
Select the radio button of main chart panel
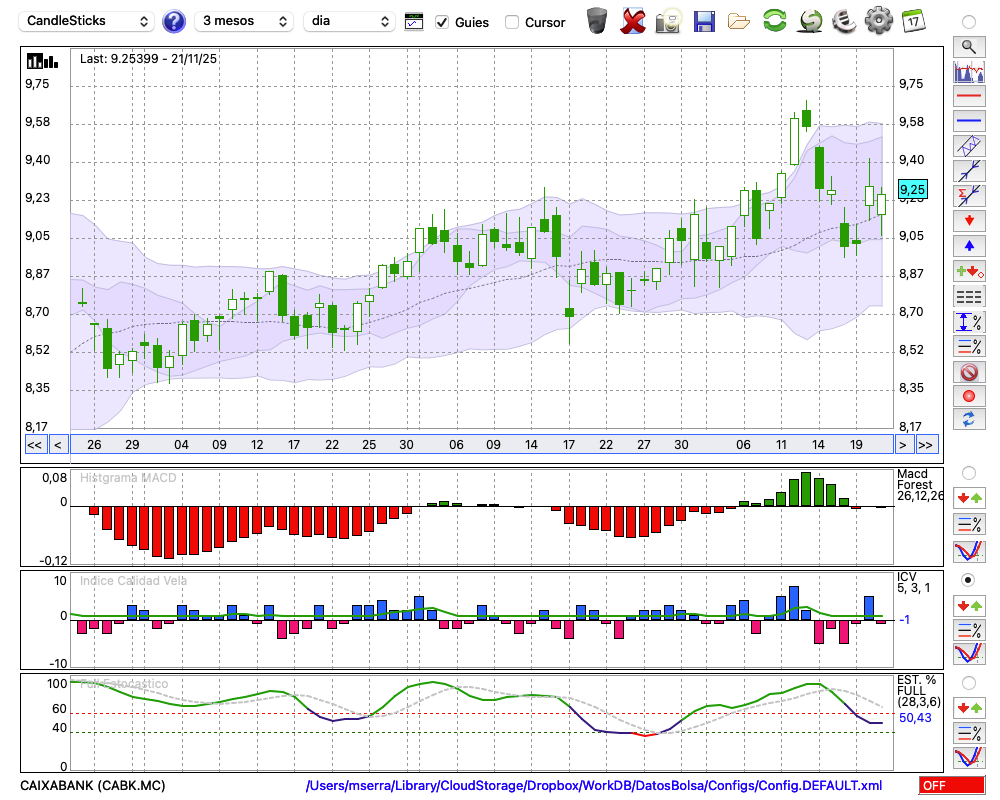tap(969, 22)
